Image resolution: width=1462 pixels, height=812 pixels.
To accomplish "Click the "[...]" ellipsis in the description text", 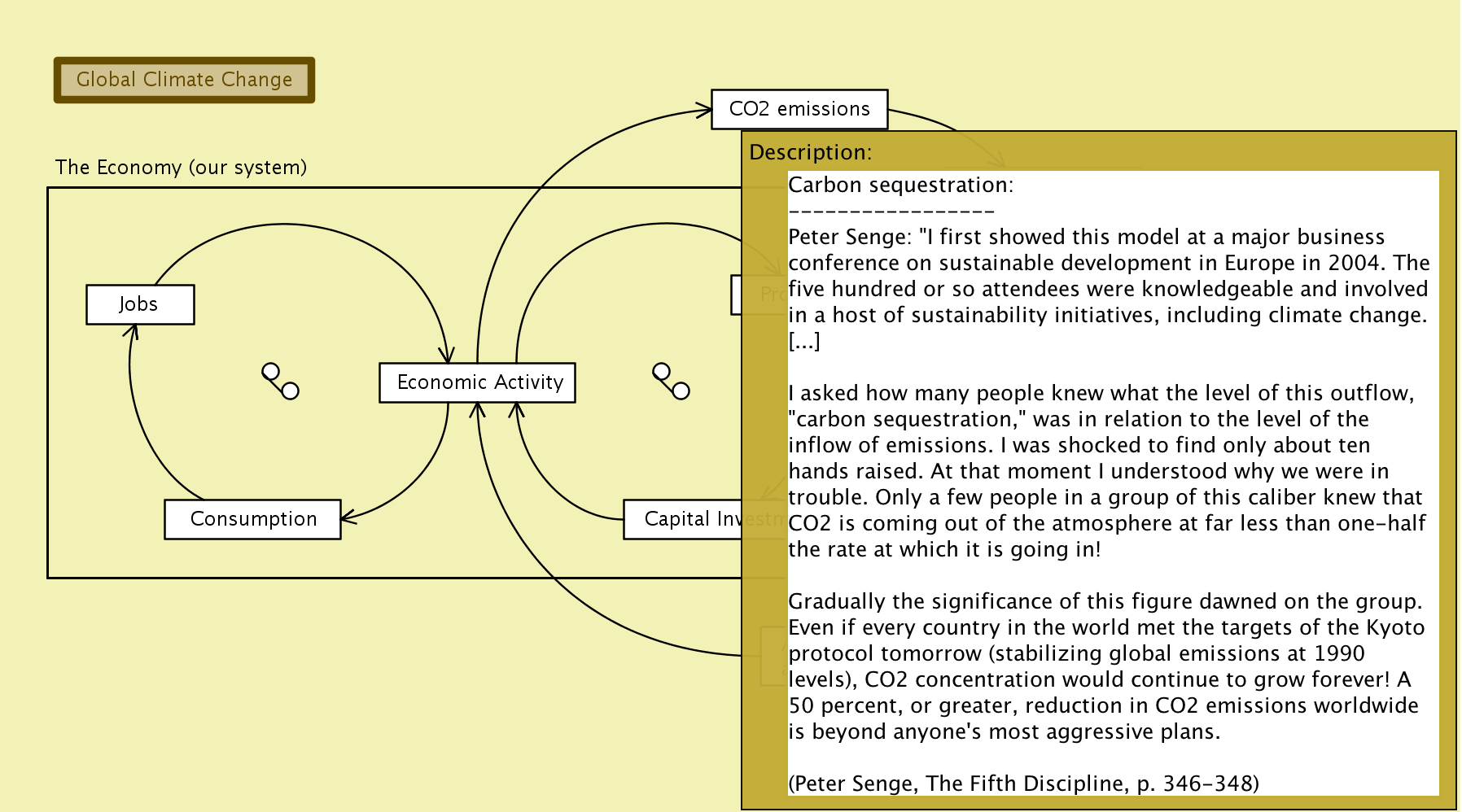I will coord(804,341).
